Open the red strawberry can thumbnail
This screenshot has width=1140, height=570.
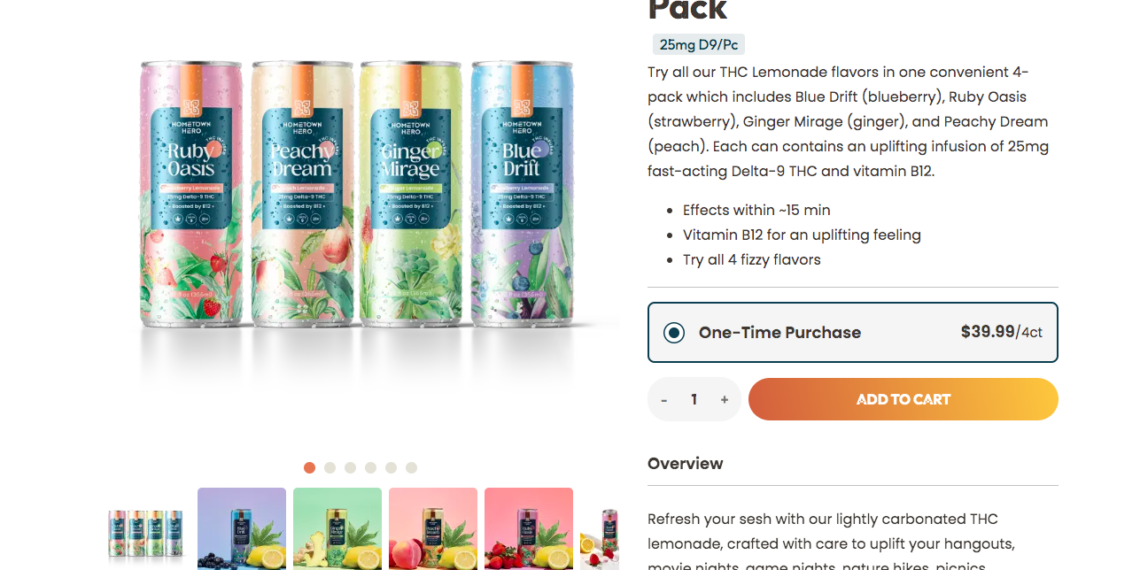529,529
